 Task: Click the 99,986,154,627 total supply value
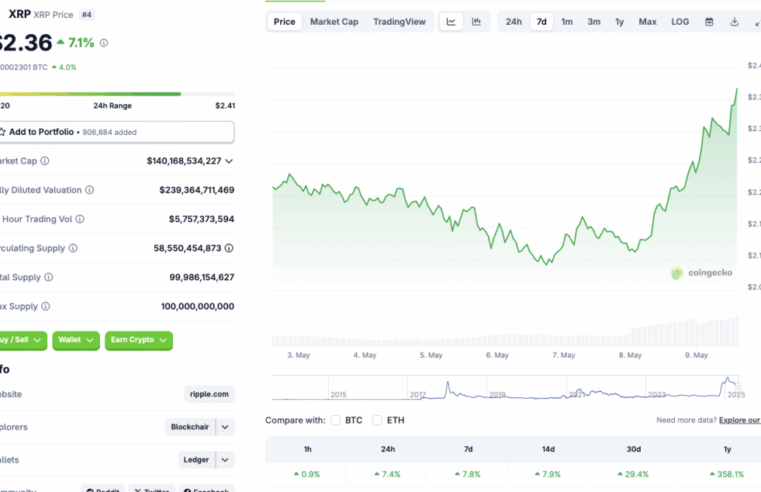202,277
